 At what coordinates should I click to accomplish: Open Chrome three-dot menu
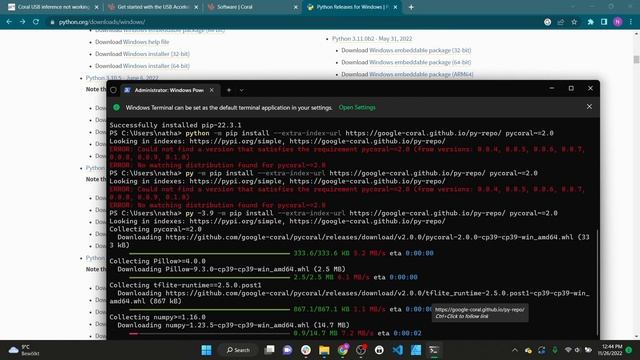(631, 22)
